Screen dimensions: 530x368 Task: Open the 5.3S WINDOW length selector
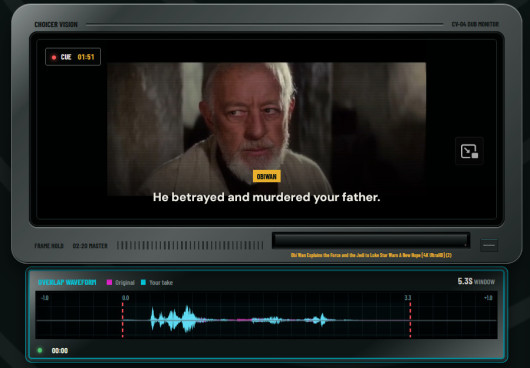tap(476, 281)
